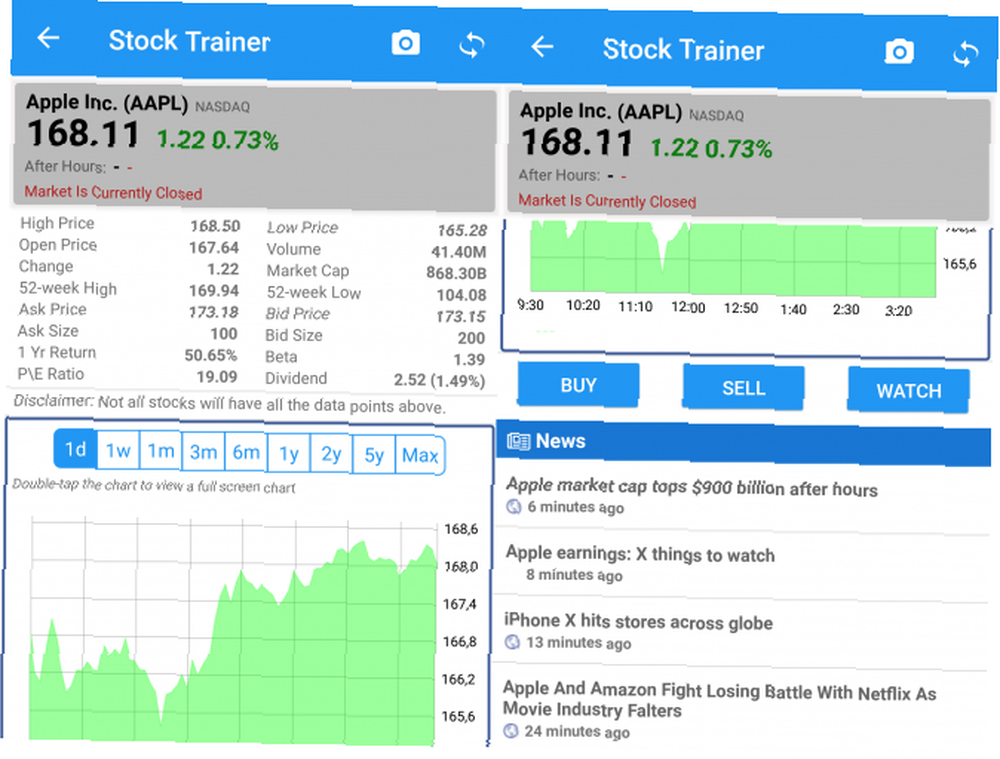
Task: Click the Apple Inc. (AAPL) title on left screen
Action: pyautogui.click(x=107, y=103)
